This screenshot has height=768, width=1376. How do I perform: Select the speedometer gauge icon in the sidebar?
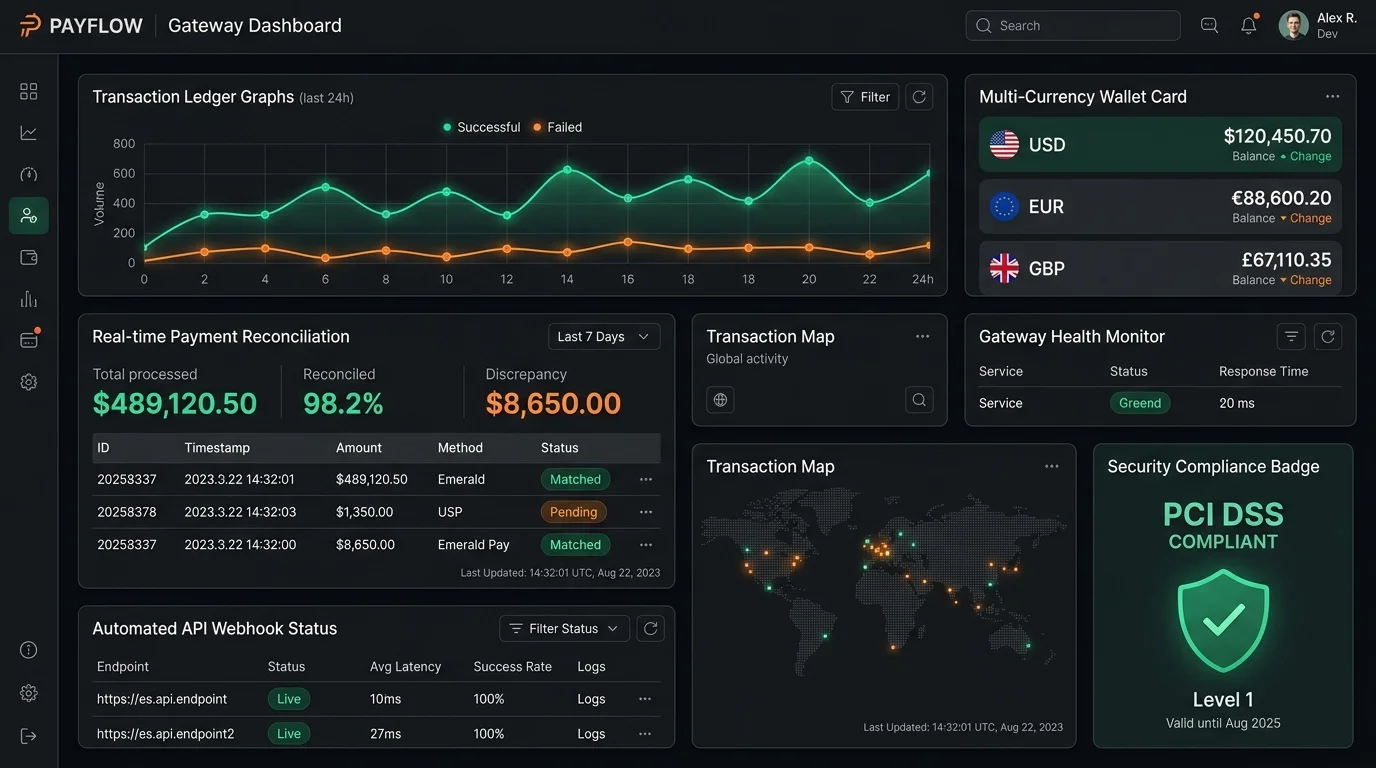(29, 174)
